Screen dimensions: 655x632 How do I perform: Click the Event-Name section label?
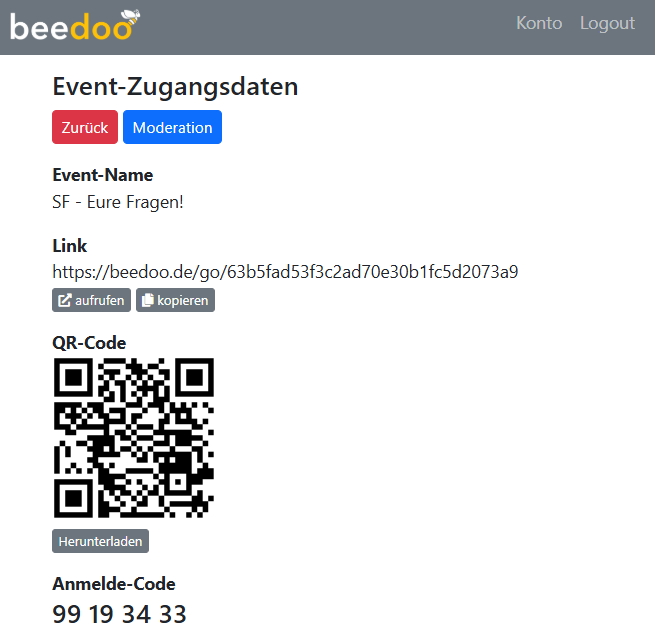[102, 175]
